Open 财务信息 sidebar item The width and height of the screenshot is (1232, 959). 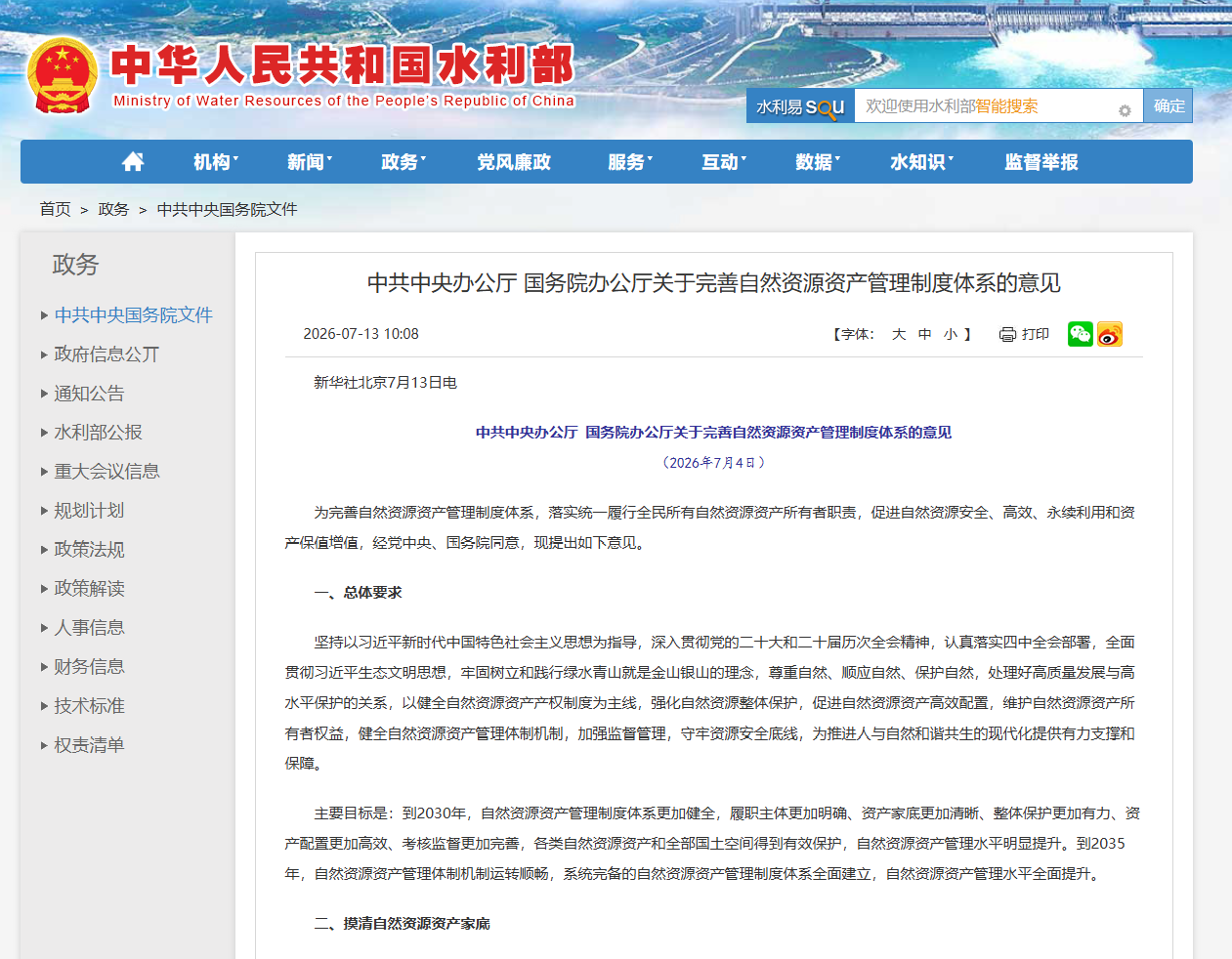click(x=89, y=666)
